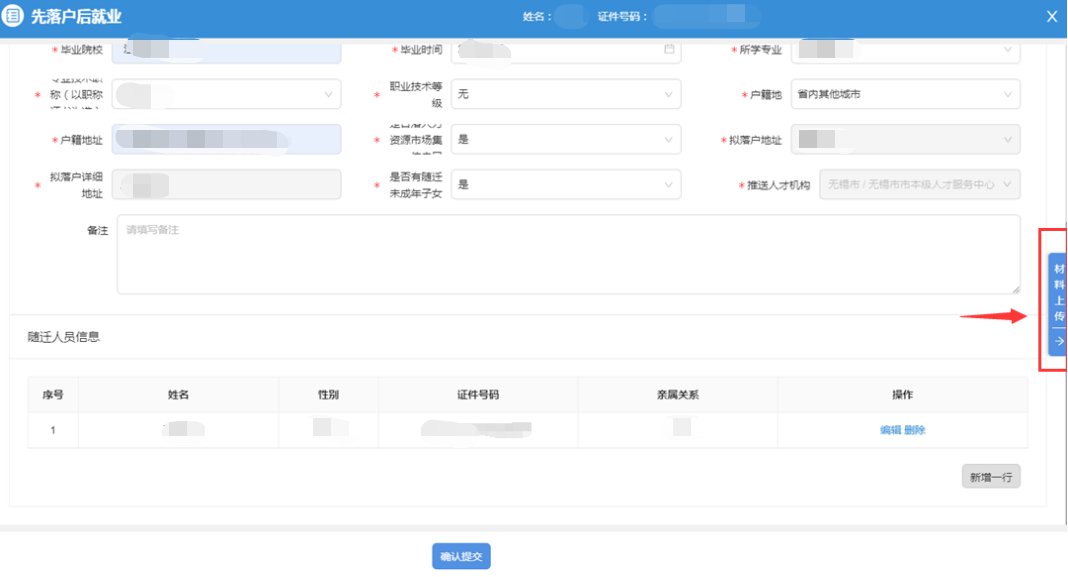Click the 毕业院校 input field

(x=226, y=49)
